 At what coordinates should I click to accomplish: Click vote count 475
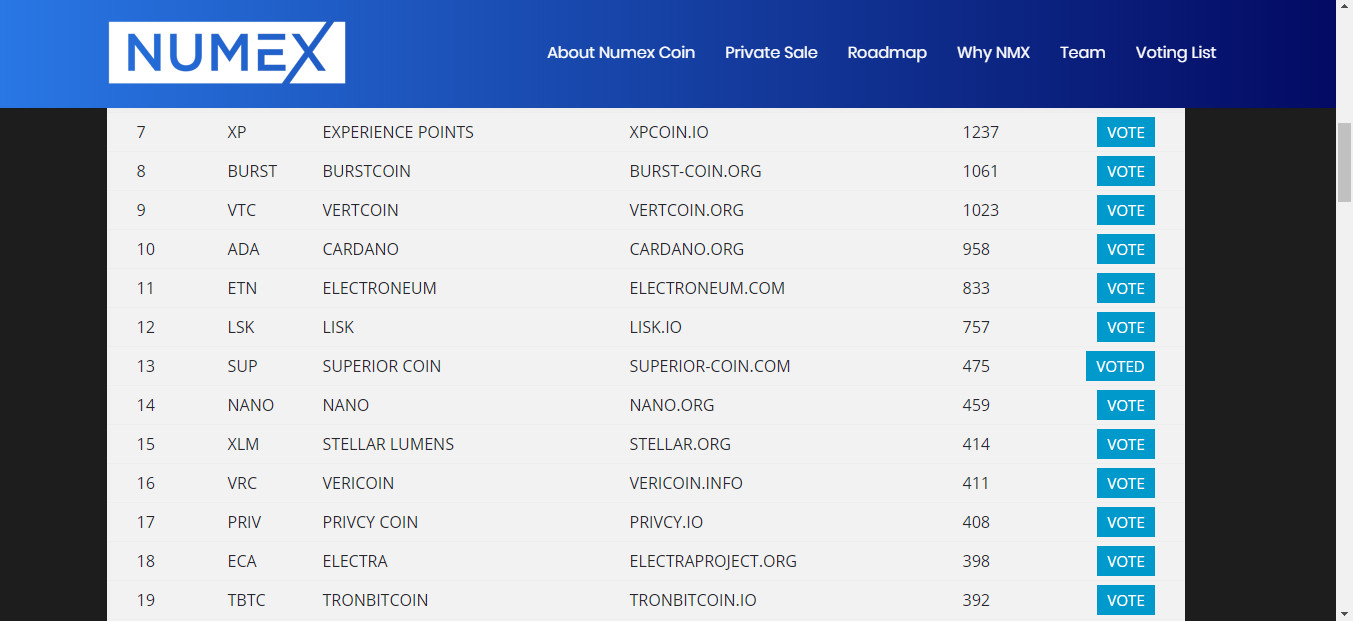pyautogui.click(x=976, y=366)
